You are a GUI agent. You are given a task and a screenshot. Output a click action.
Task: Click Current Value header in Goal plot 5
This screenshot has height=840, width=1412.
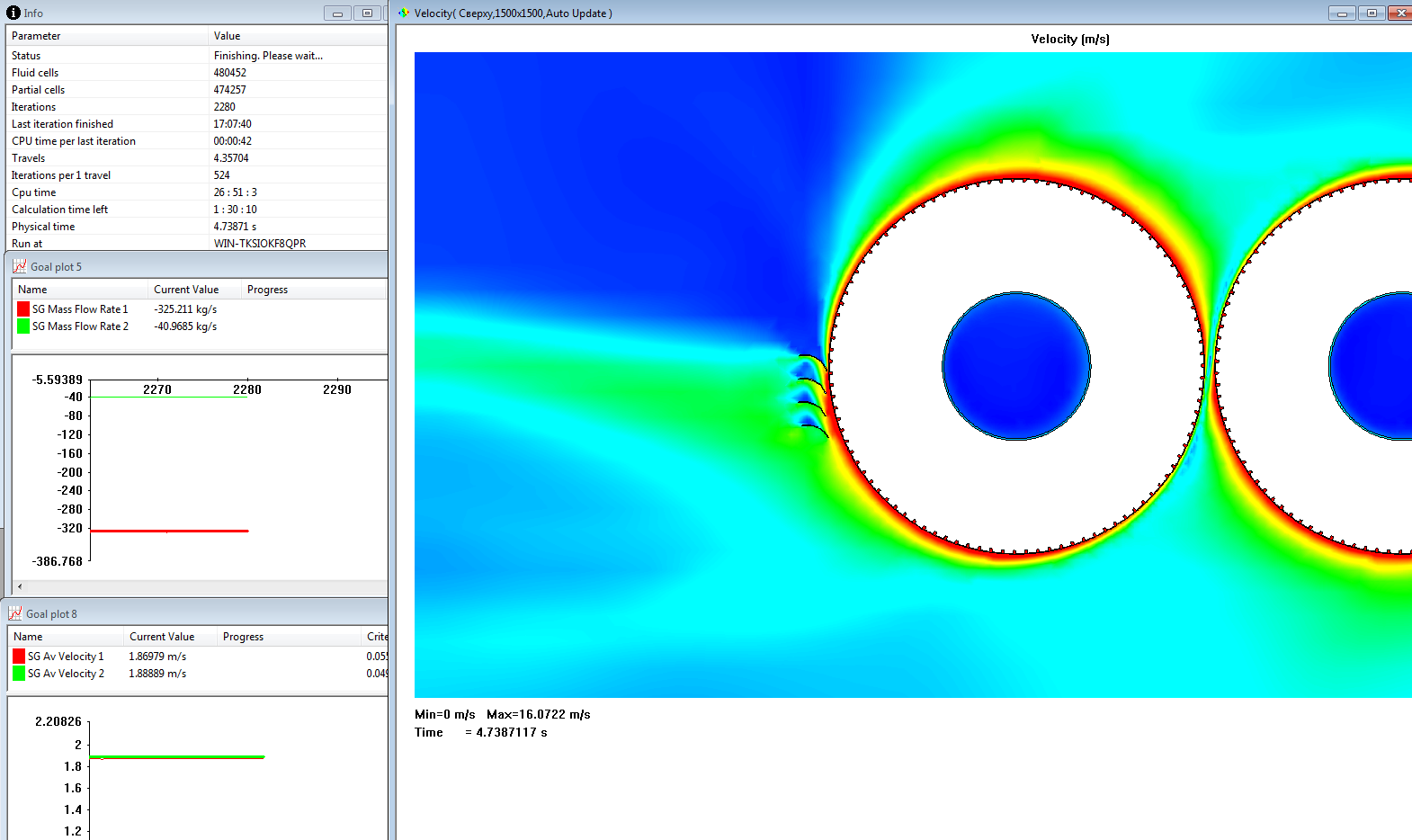(x=186, y=290)
